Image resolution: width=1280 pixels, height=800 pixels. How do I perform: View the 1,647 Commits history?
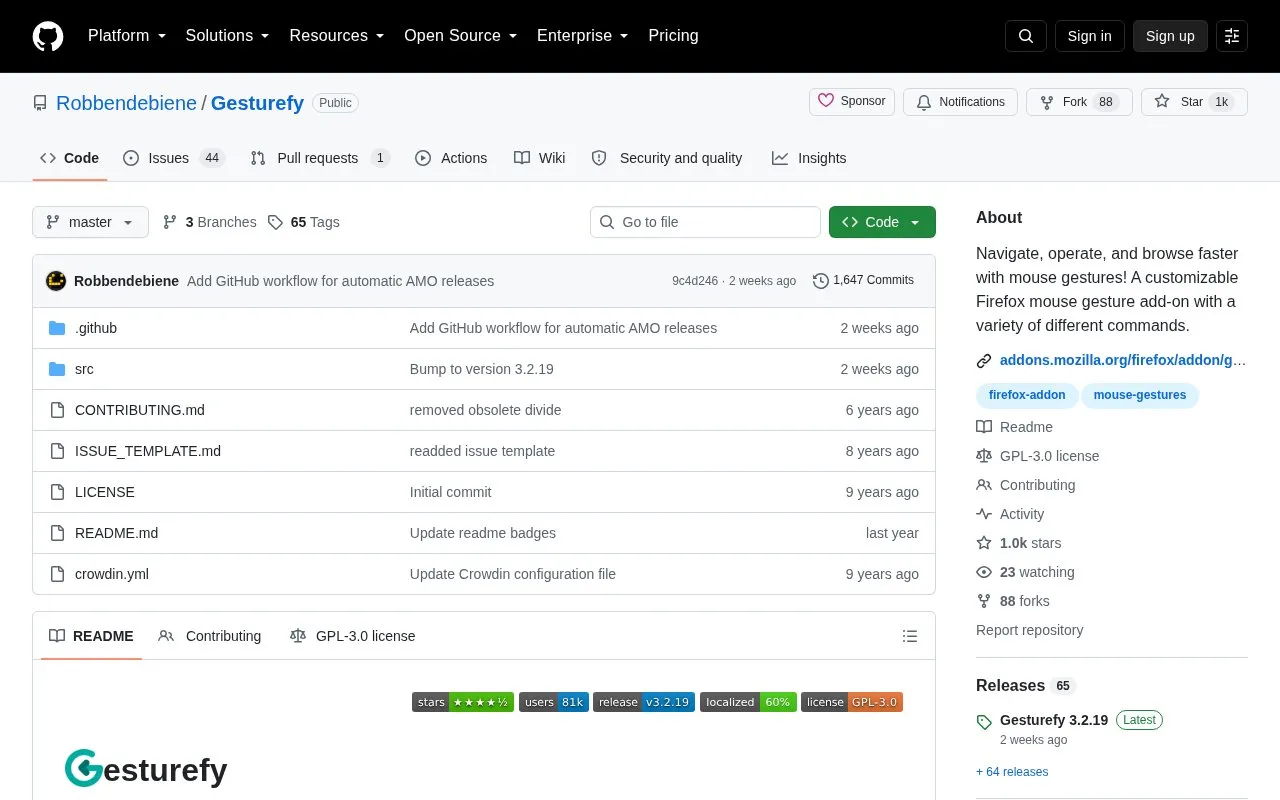point(863,281)
